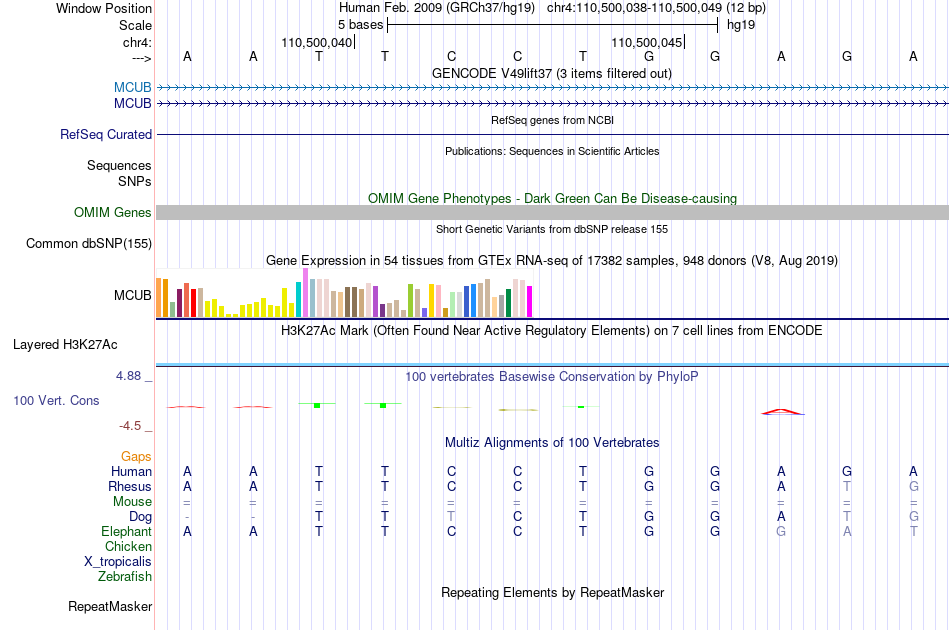The image size is (950, 630).
Task: Click the dark blue MCUB transcript label
Action: (133, 104)
